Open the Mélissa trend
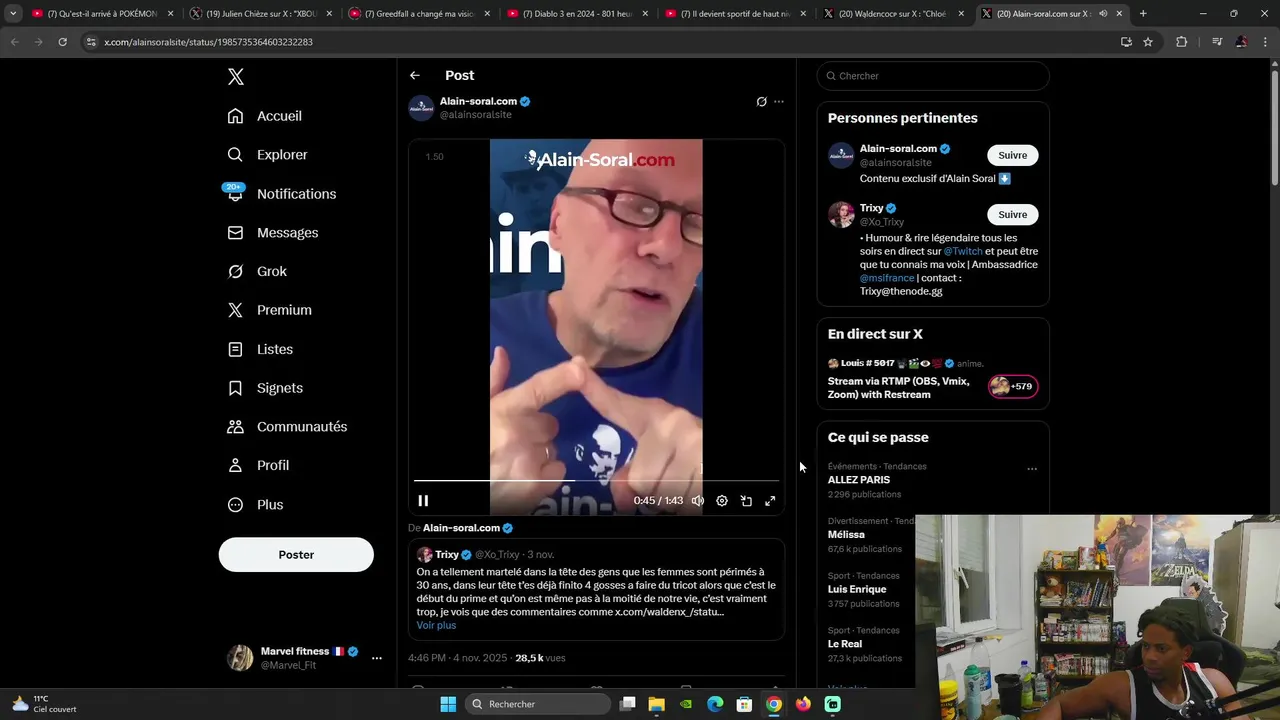 (x=846, y=535)
